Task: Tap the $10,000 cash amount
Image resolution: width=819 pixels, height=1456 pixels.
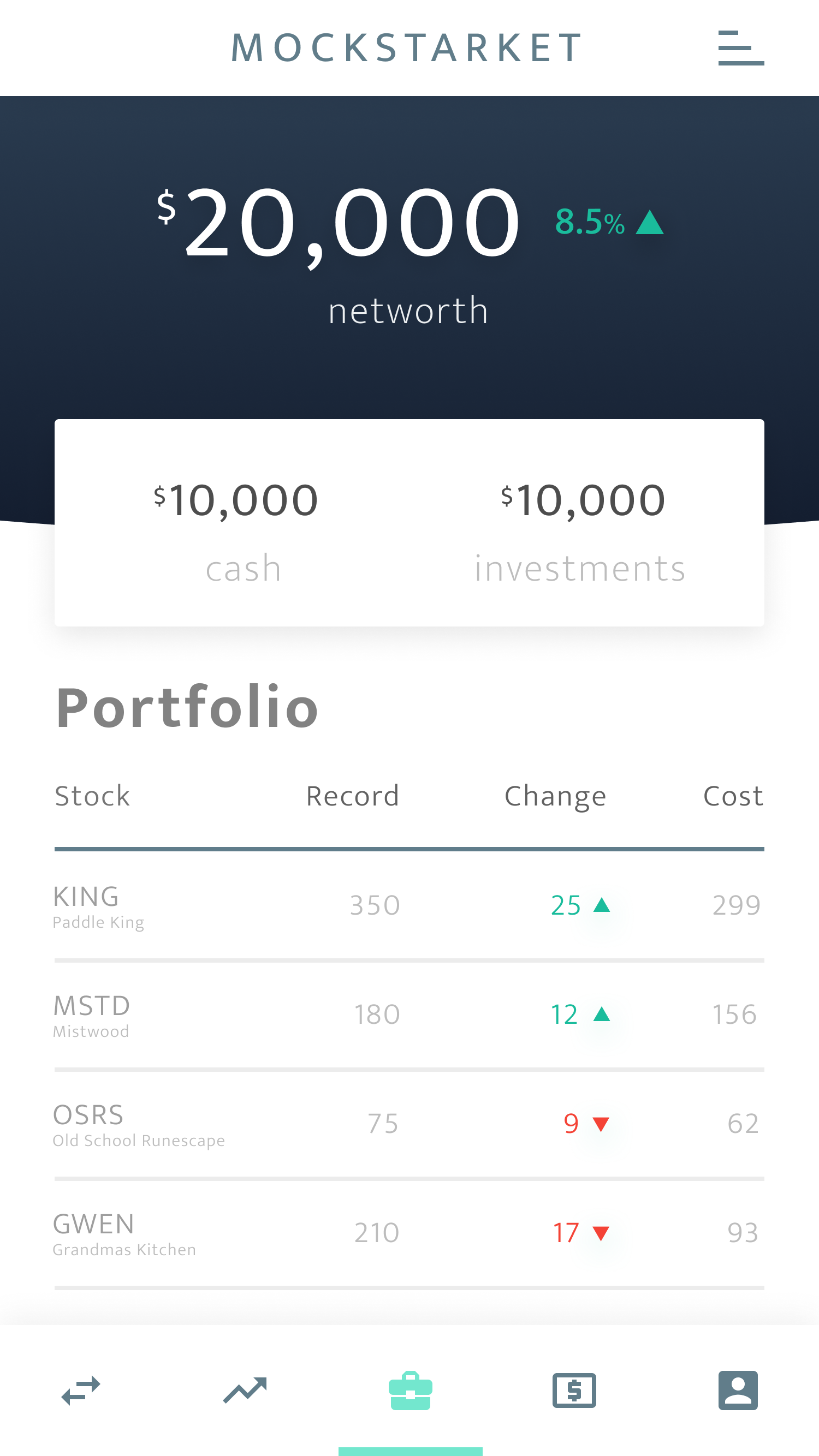Action: click(236, 501)
